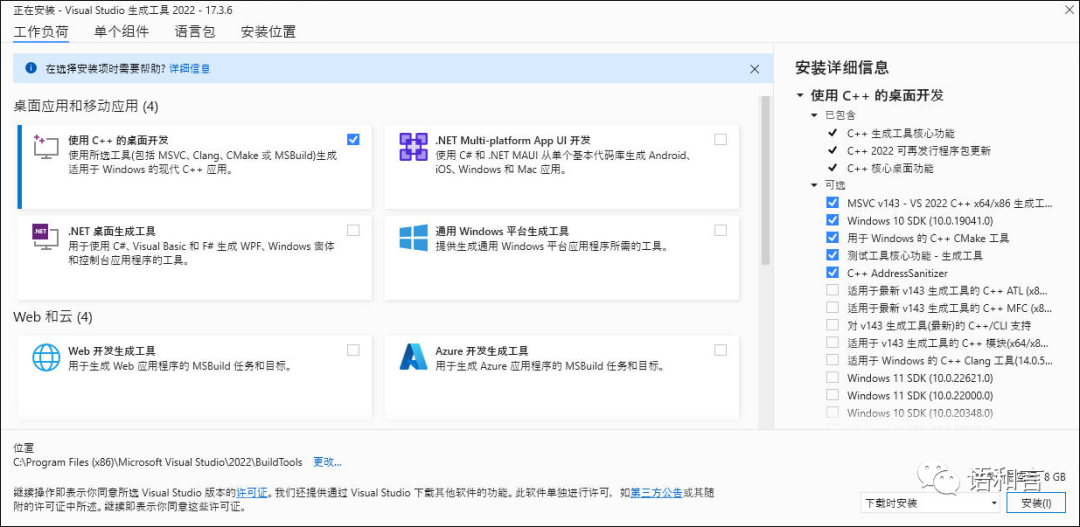This screenshot has width=1080, height=527.
Task: Check the .NET Multi-platform App UI 开发 checkbox
Action: pyautogui.click(x=720, y=139)
